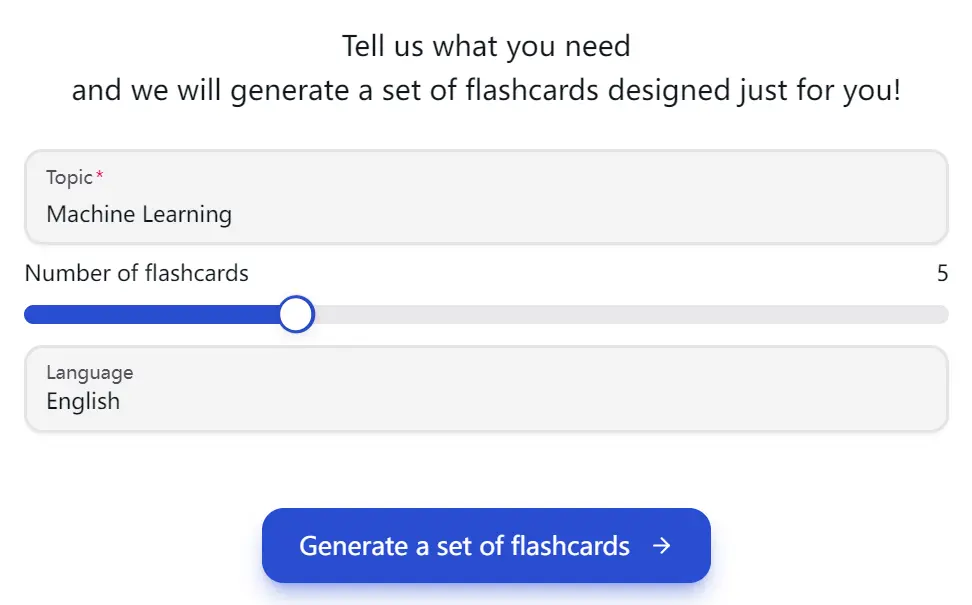Click the Language label inside the field
Screen dimensions: 972x605
[88, 372]
